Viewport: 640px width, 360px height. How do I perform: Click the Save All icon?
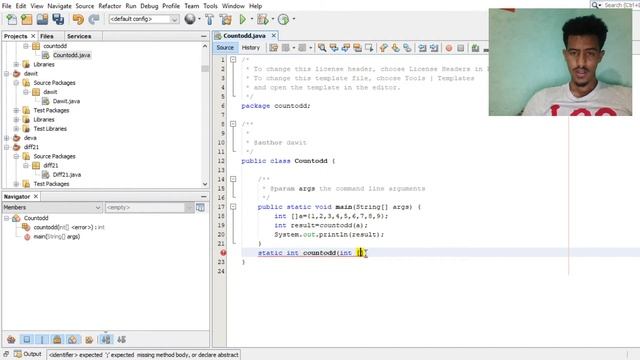(x=58, y=19)
